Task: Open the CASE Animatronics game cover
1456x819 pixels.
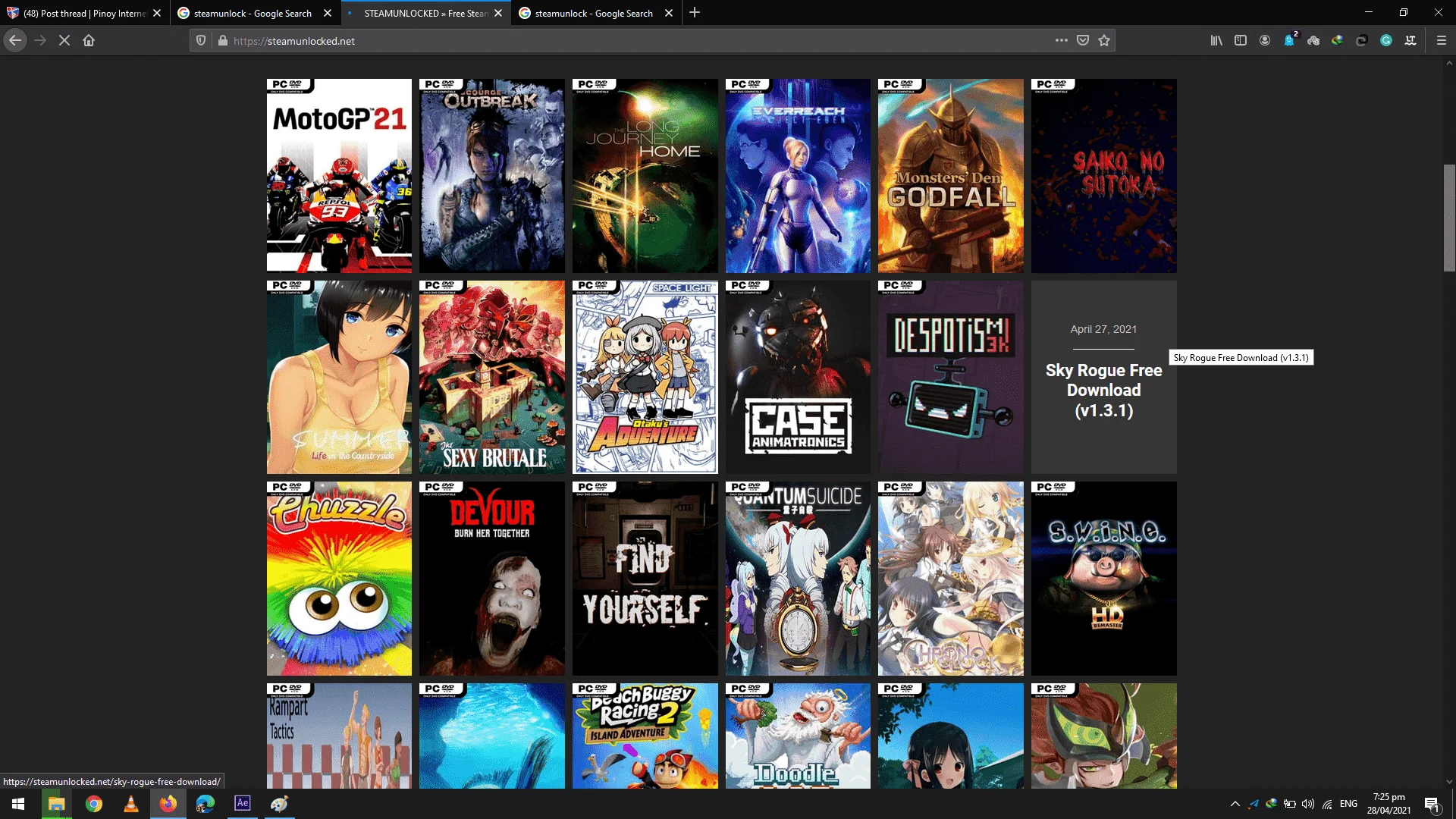Action: pyautogui.click(x=798, y=377)
